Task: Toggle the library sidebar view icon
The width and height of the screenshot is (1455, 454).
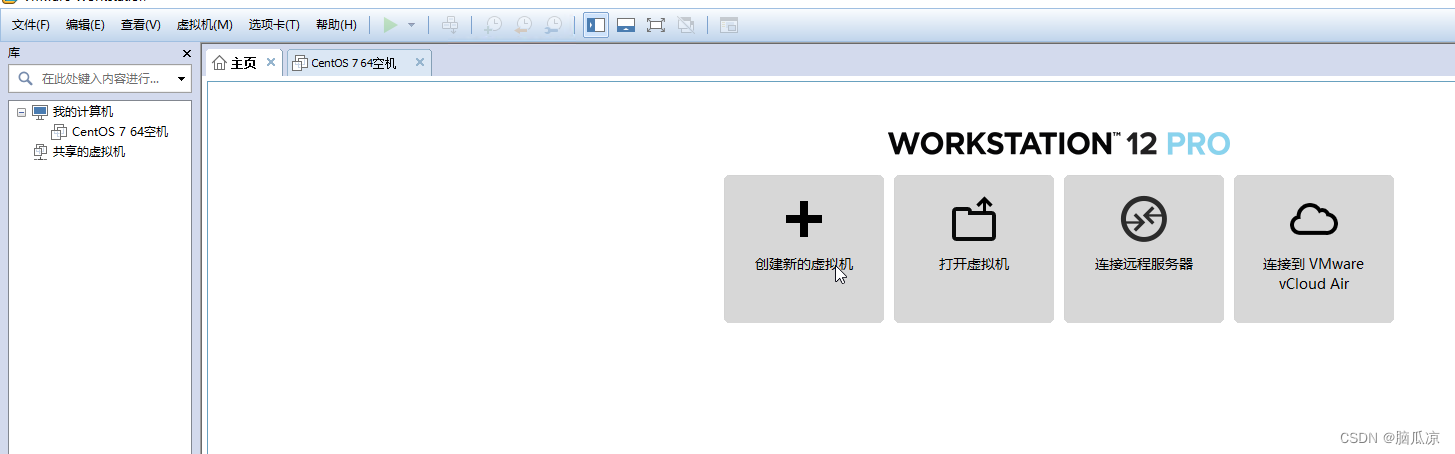Action: click(596, 25)
